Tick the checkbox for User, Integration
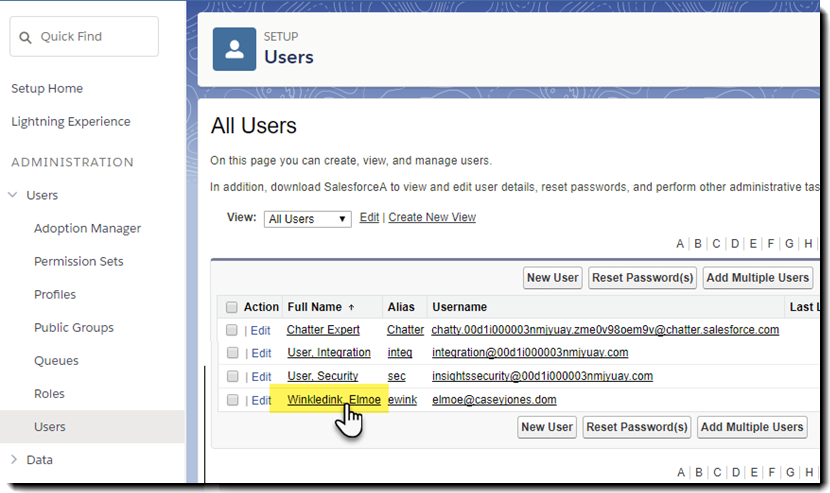 232,353
